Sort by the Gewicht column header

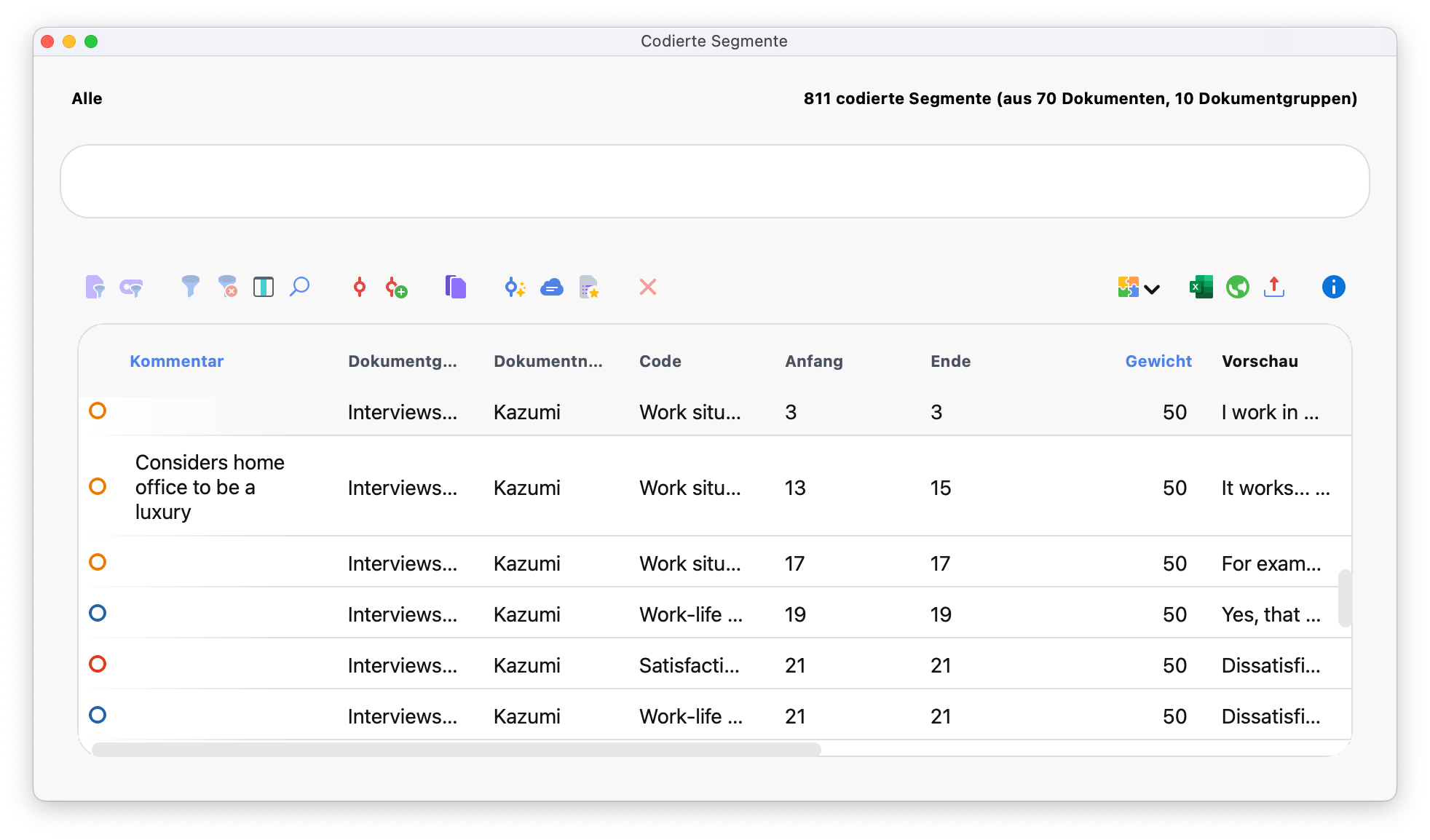point(1158,361)
